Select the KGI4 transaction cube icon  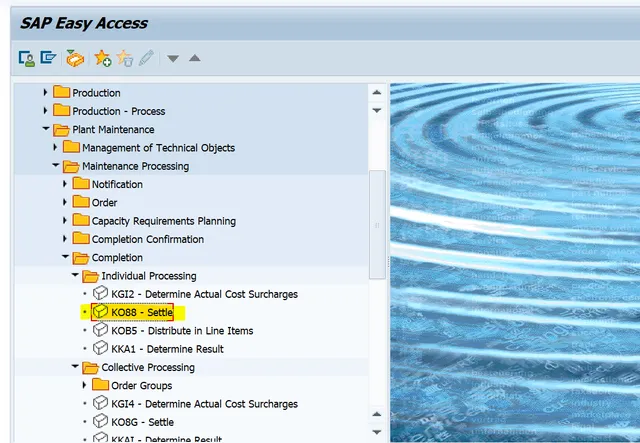point(100,403)
